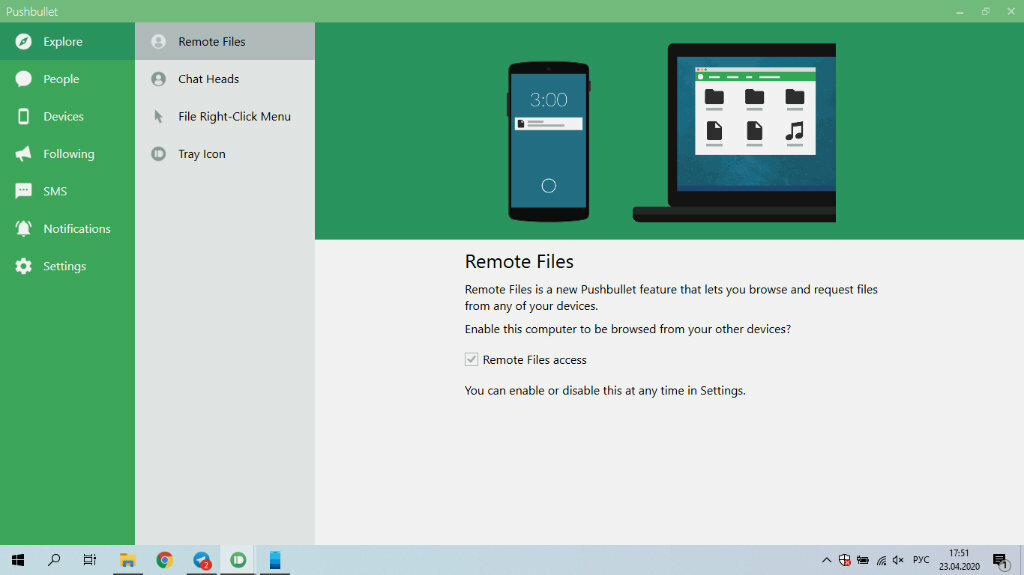This screenshot has width=1024, height=575.
Task: Click the phone illustration in banner
Action: [x=549, y=142]
